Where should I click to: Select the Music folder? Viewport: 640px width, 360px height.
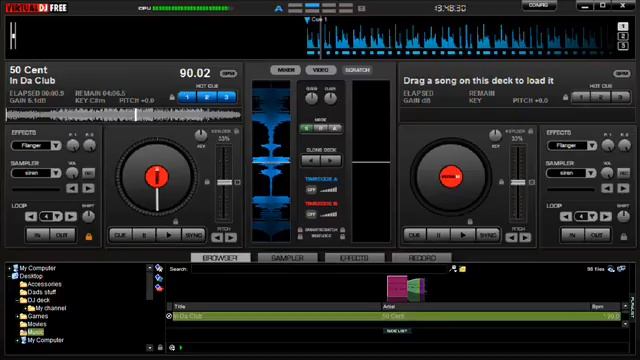click(x=35, y=332)
